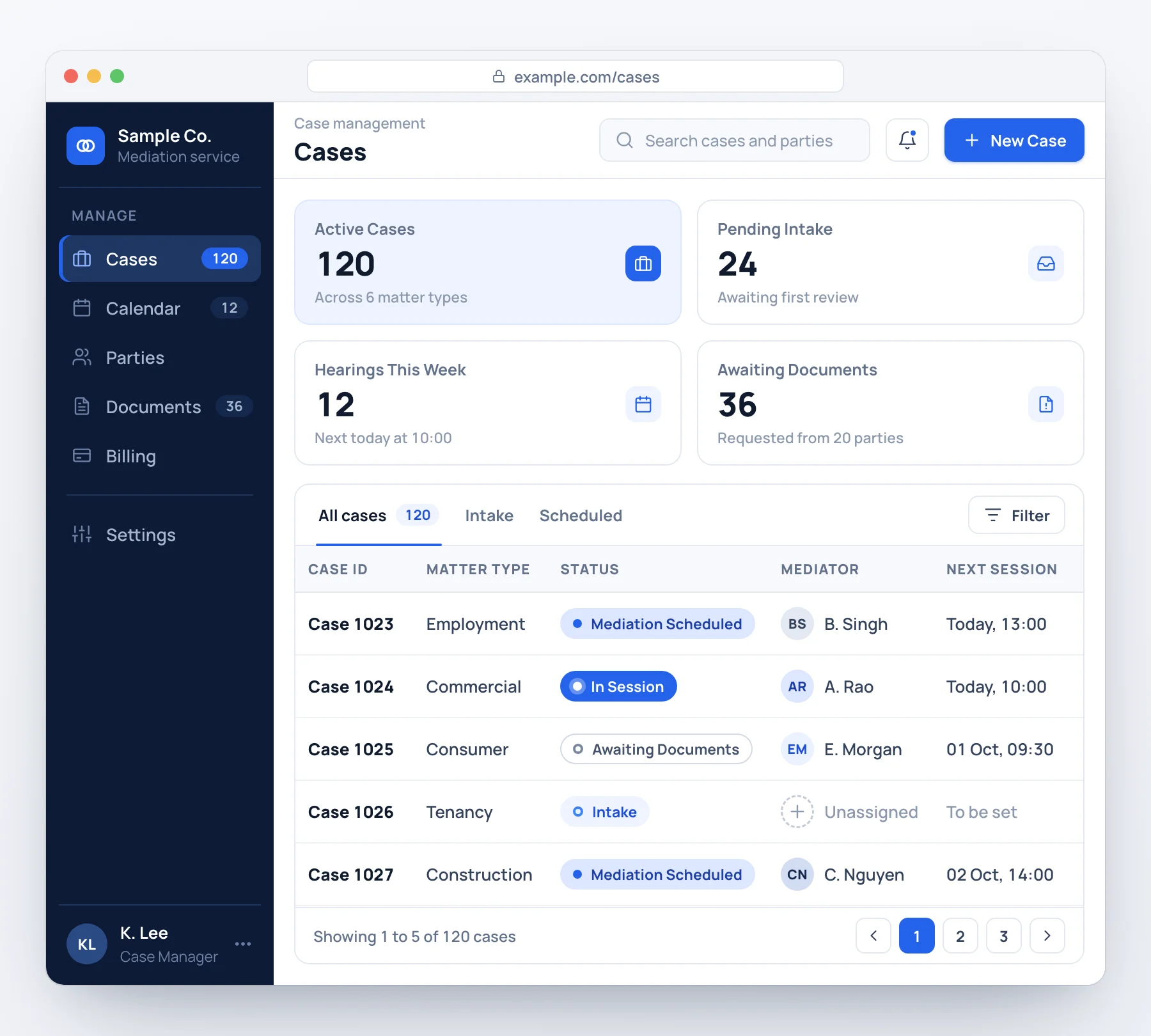Click the KL user avatar
Viewport: 1151px width, 1036px height.
pos(86,944)
